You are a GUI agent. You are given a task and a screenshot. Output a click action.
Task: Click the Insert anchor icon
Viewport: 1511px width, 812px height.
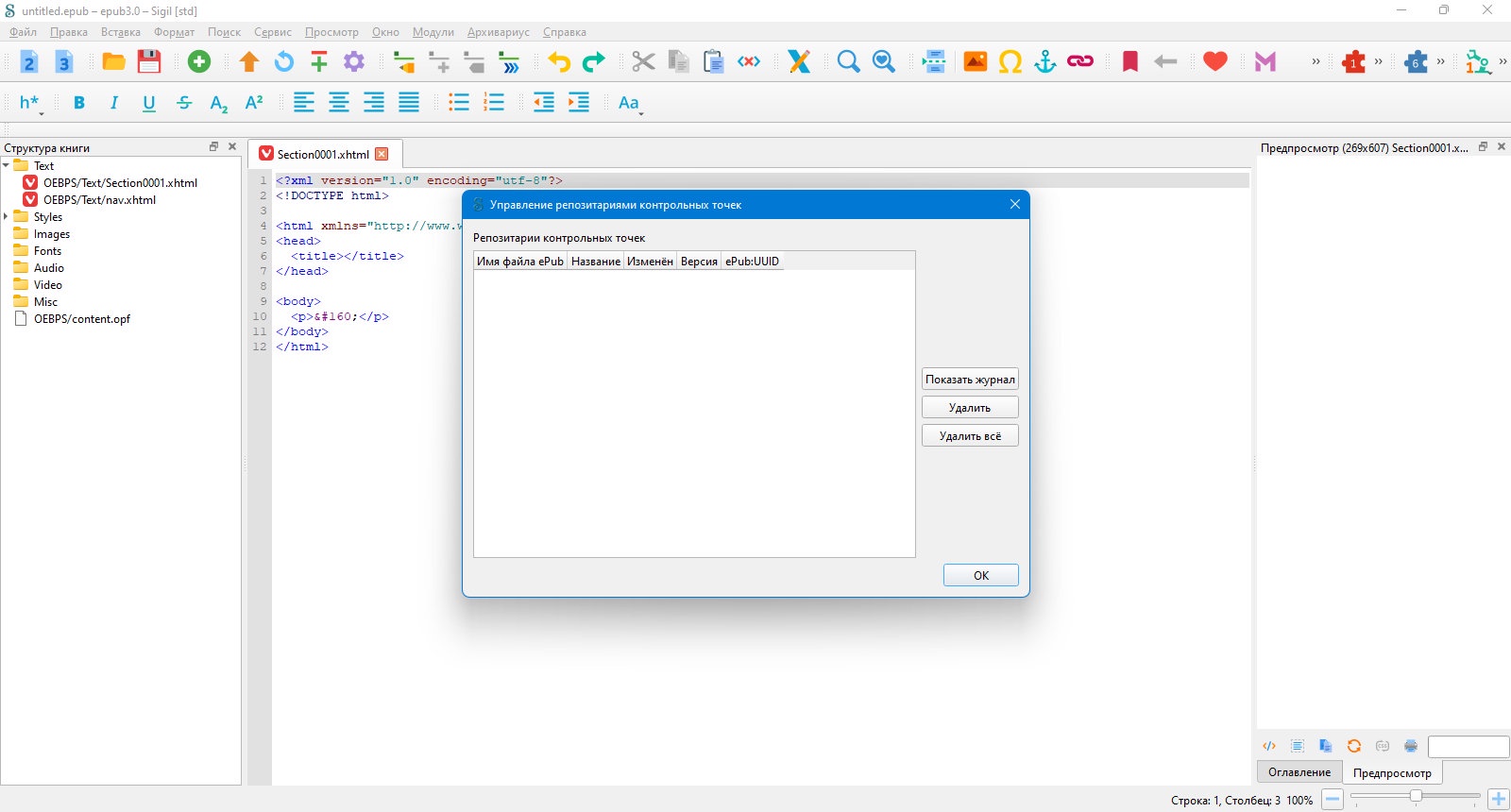pyautogui.click(x=1045, y=62)
